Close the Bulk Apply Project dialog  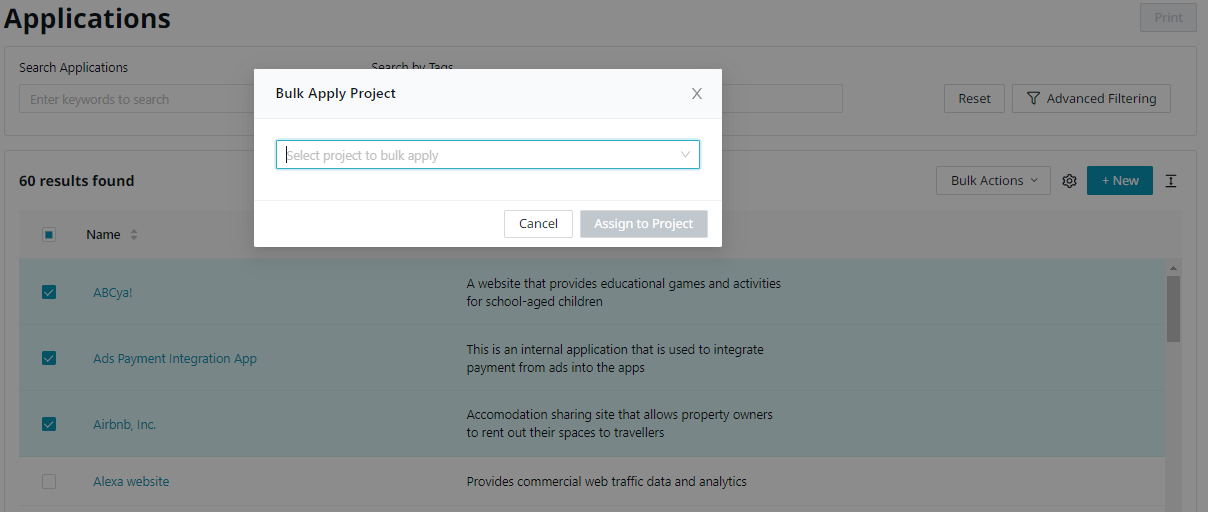(x=697, y=94)
